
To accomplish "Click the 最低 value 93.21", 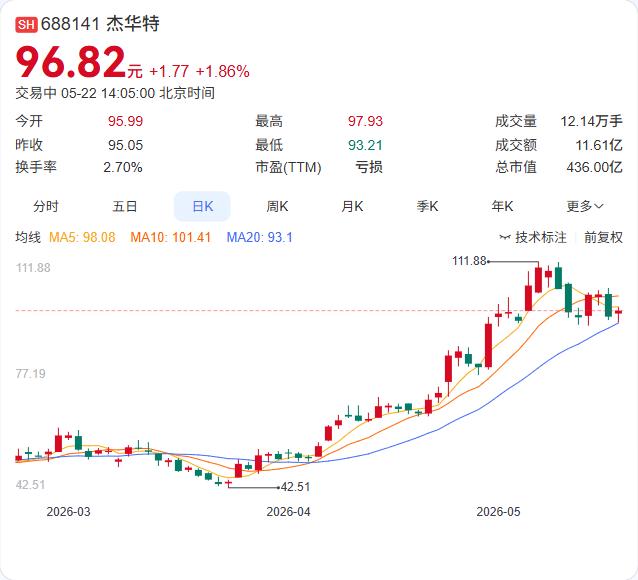I will pyautogui.click(x=365, y=145).
